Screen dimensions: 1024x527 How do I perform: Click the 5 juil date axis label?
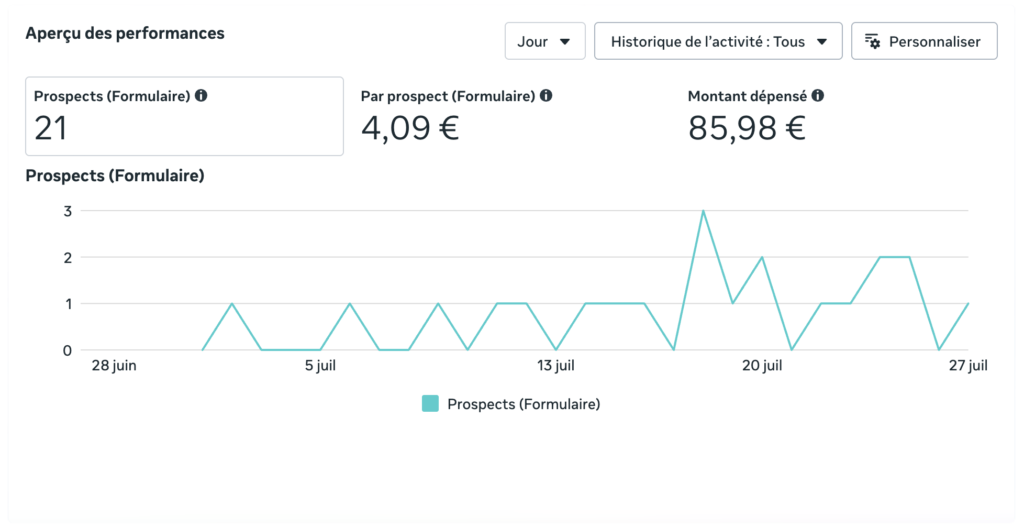coord(320,366)
